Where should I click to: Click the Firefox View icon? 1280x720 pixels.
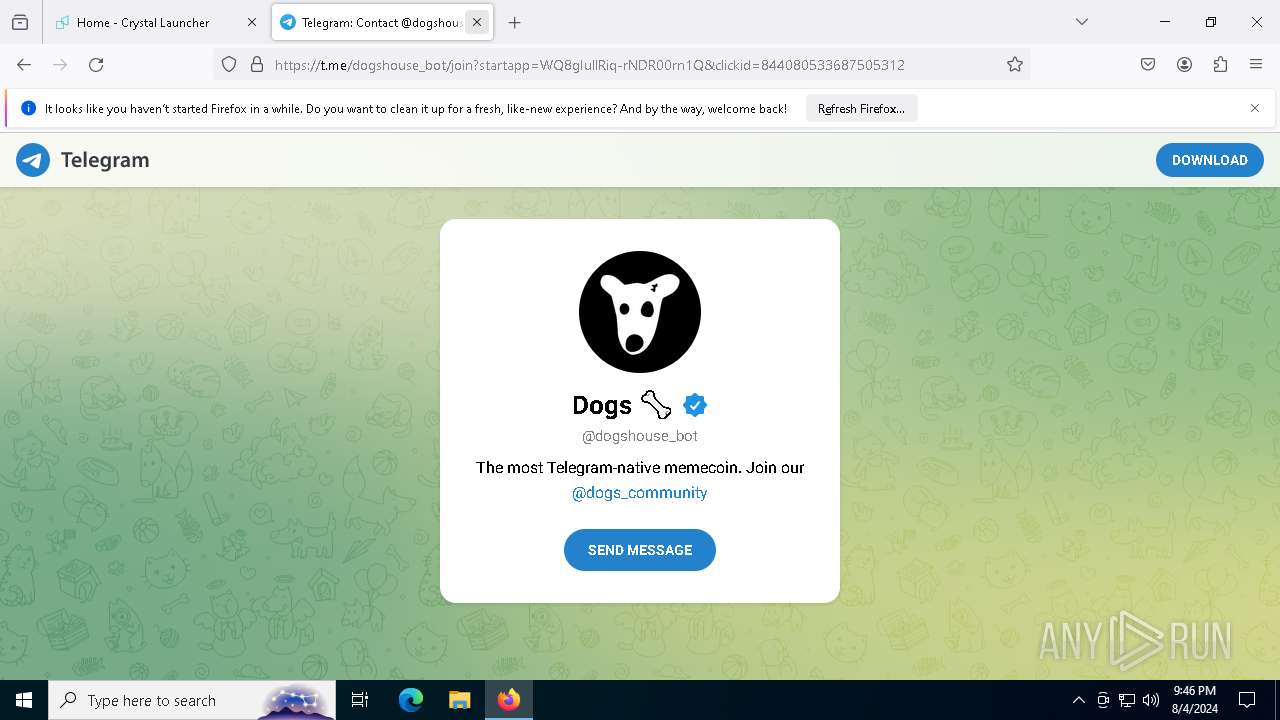(x=20, y=22)
